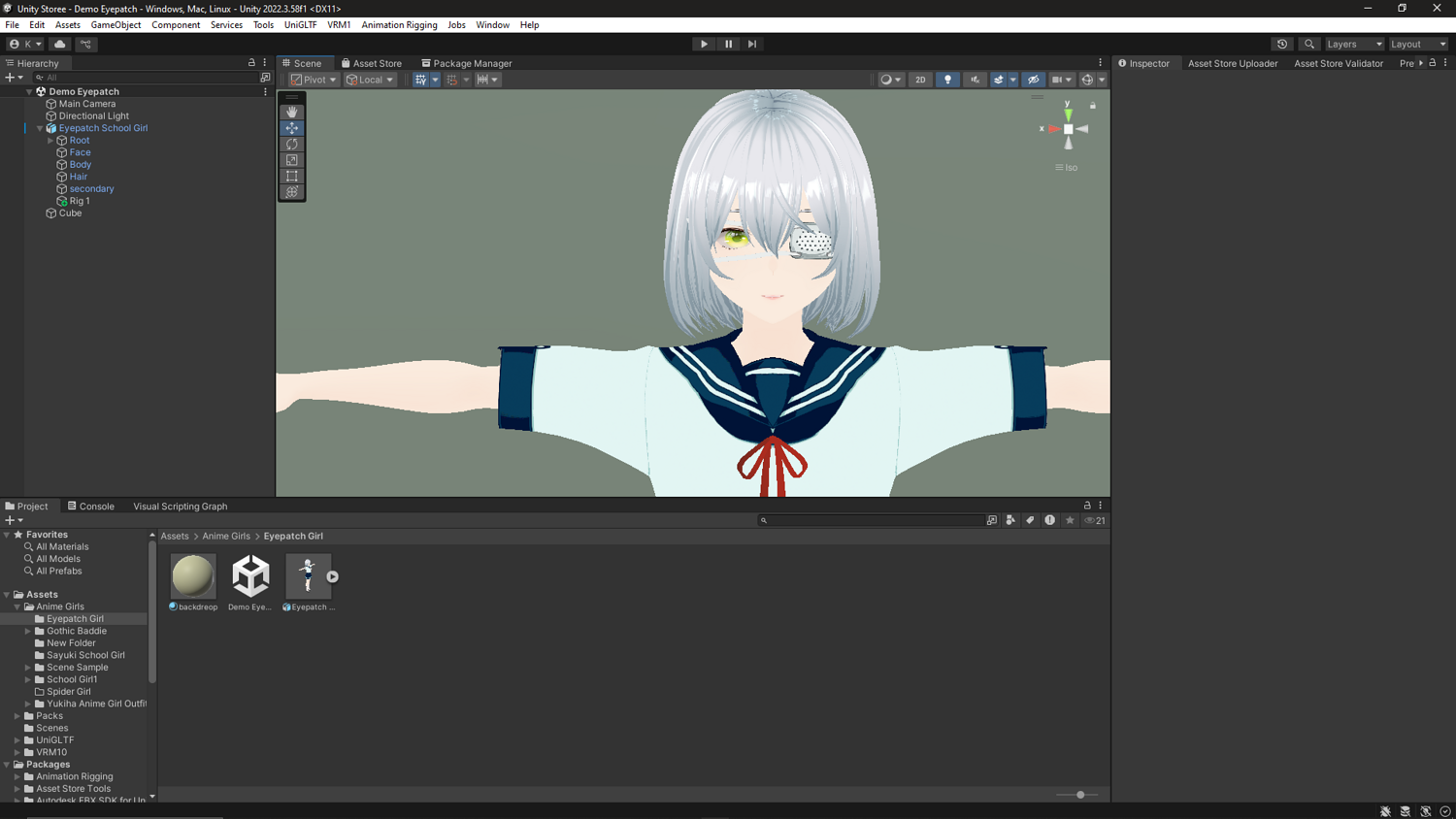Toggle scene effects (skybox, fog)
This screenshot has width=1456, height=819.
(998, 80)
